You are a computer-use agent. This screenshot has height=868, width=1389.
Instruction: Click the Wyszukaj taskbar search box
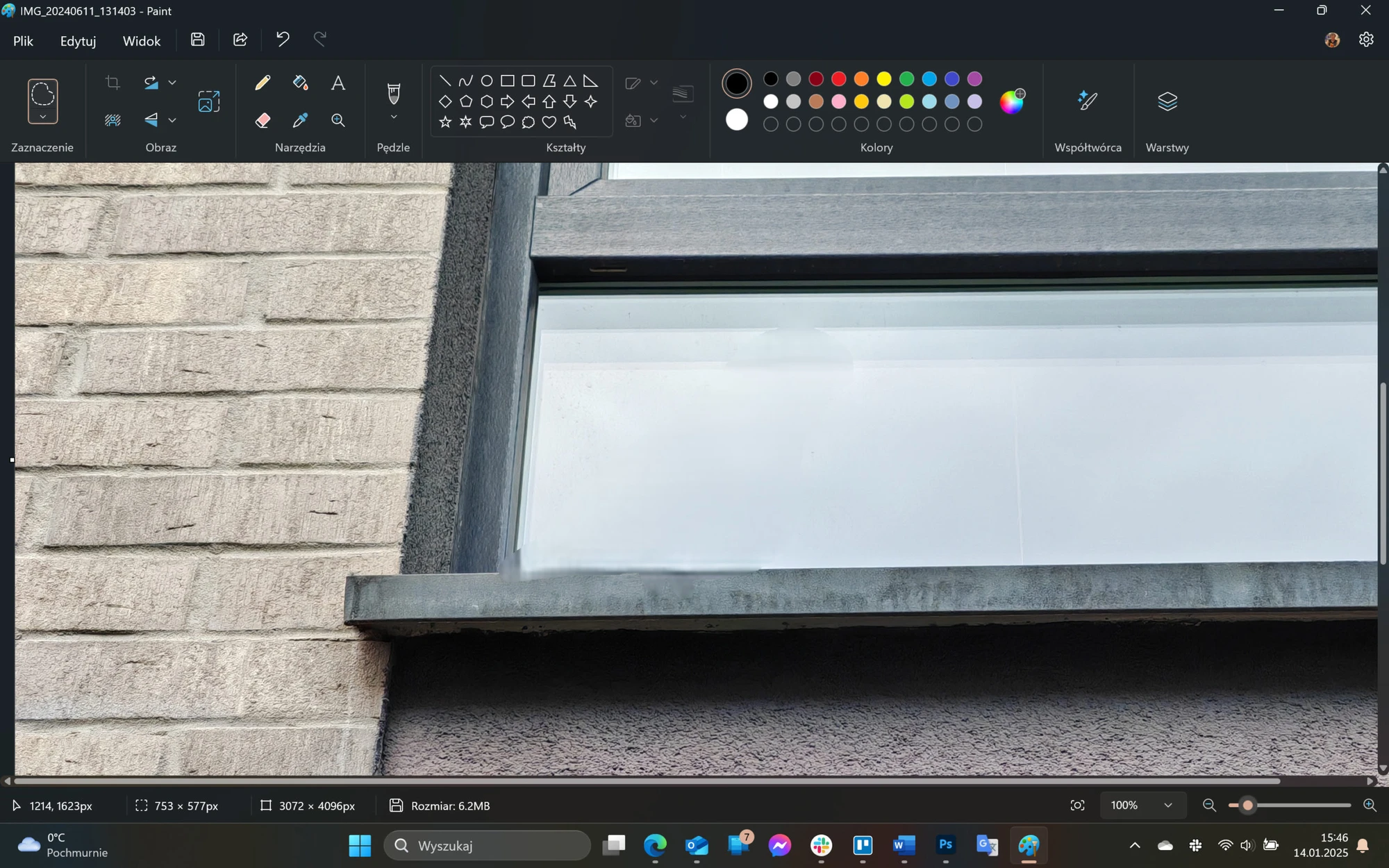487,846
